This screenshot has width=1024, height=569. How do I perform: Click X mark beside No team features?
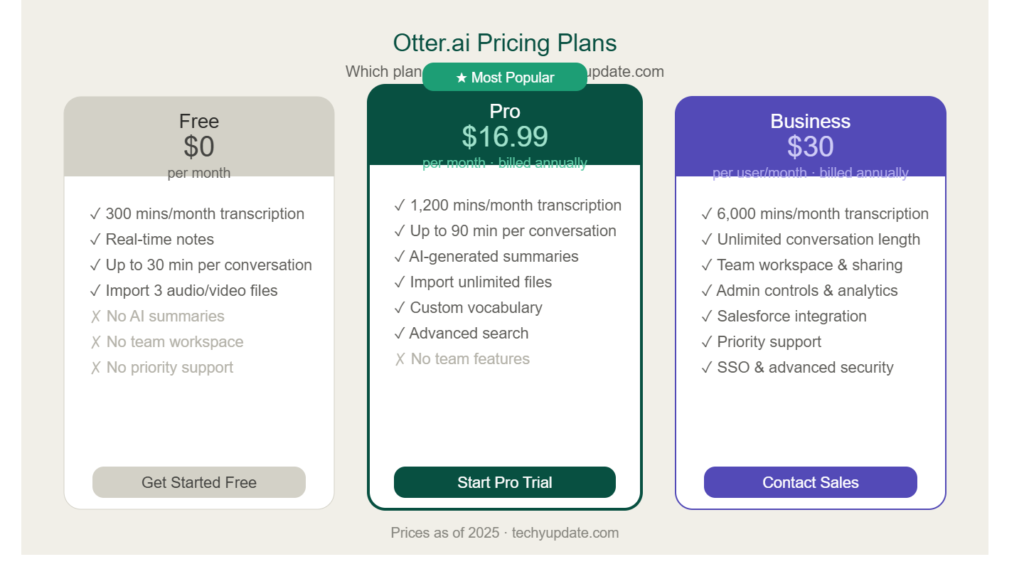pos(400,359)
